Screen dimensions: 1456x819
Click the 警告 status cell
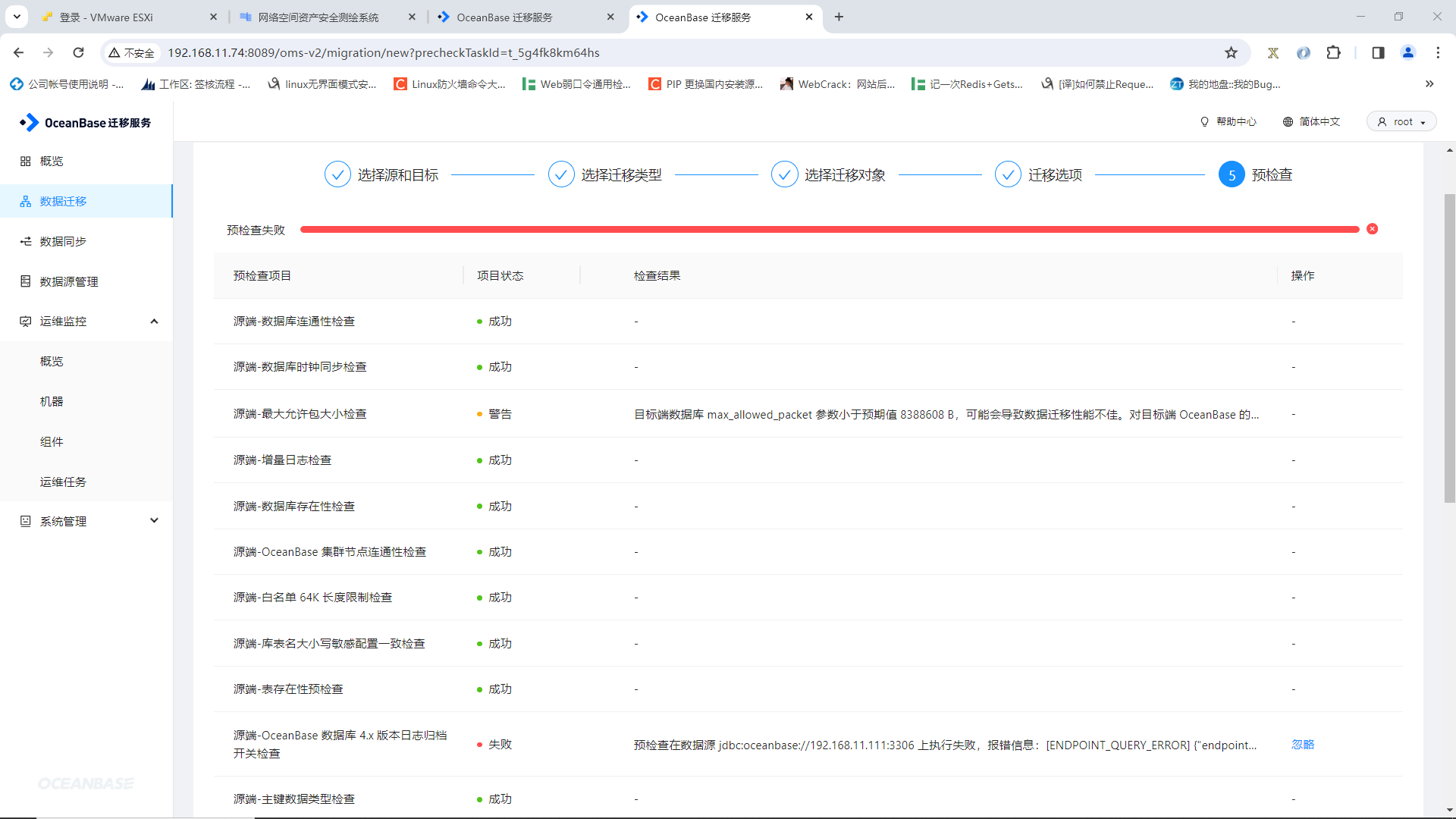coord(494,414)
